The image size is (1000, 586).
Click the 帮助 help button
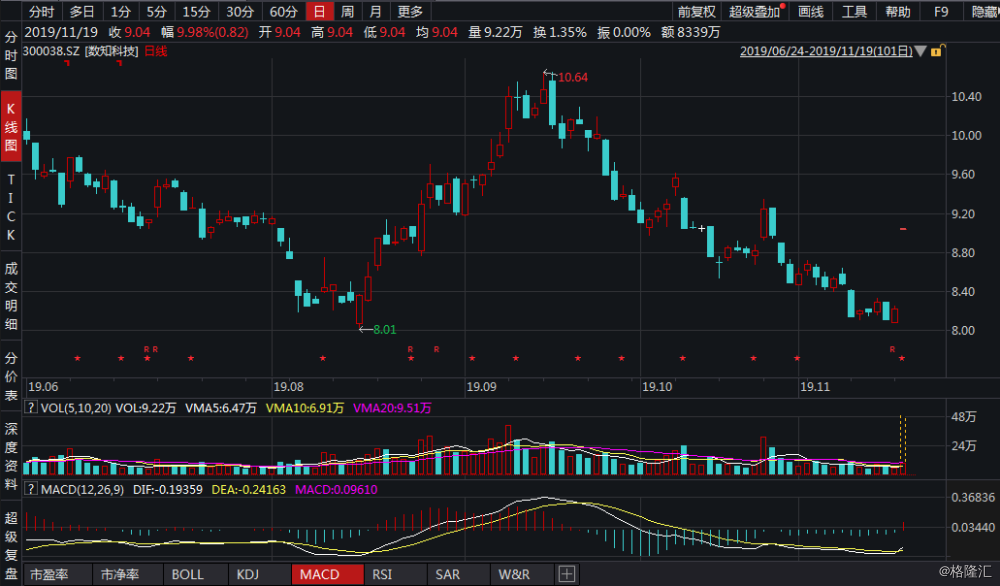tap(897, 11)
